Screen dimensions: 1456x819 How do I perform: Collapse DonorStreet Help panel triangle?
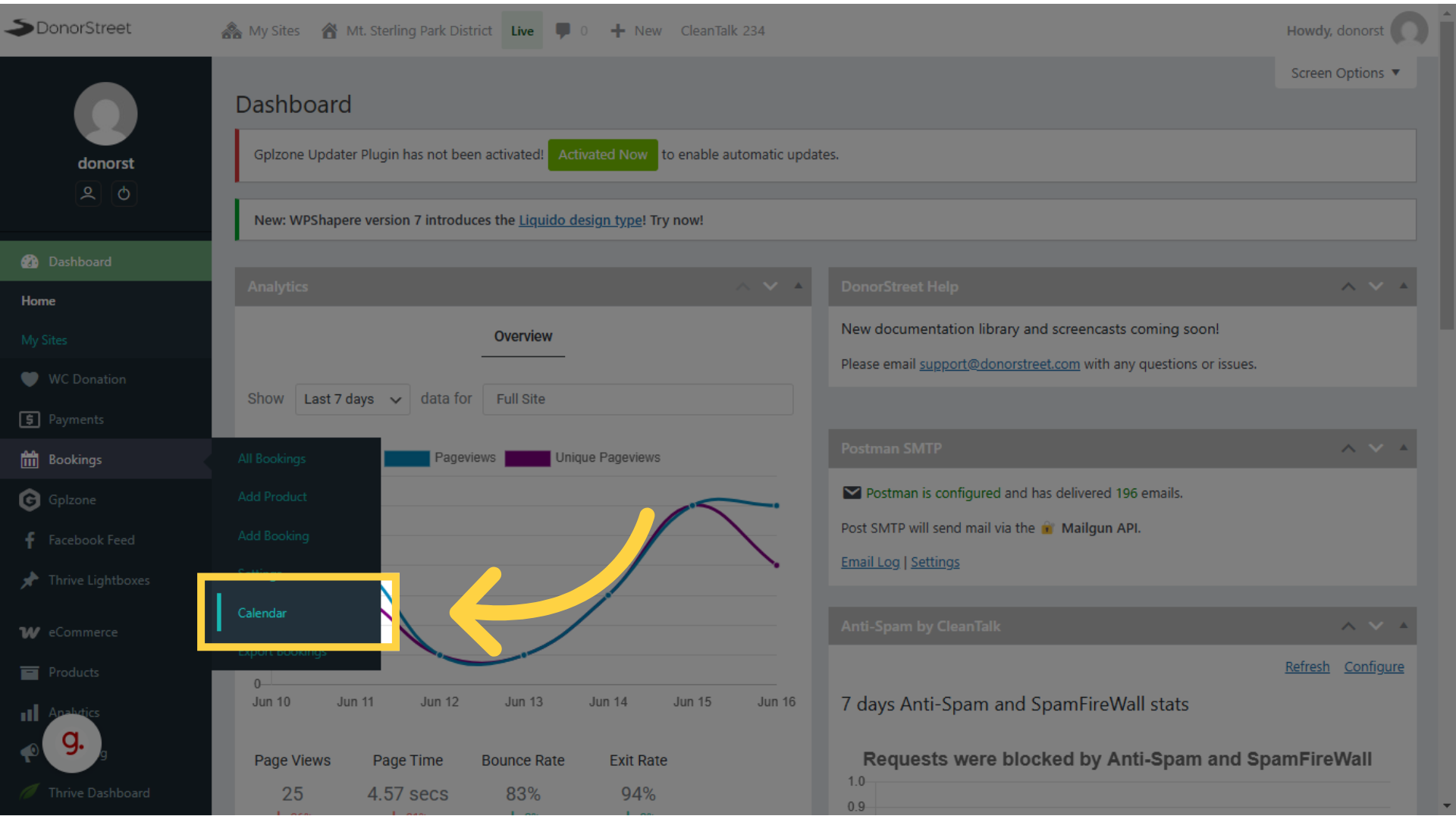pyautogui.click(x=1403, y=287)
